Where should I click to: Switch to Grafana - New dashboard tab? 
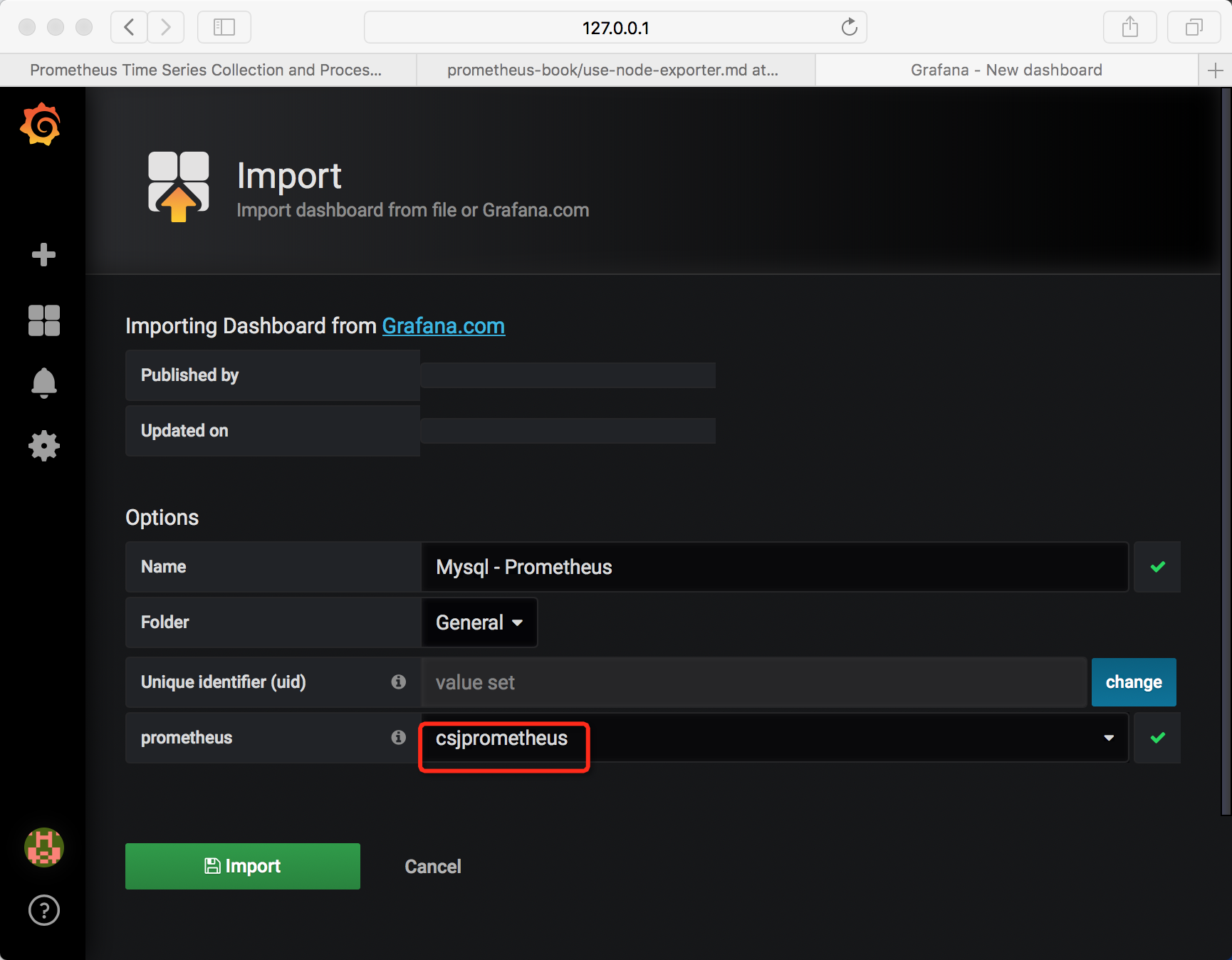[x=1006, y=70]
